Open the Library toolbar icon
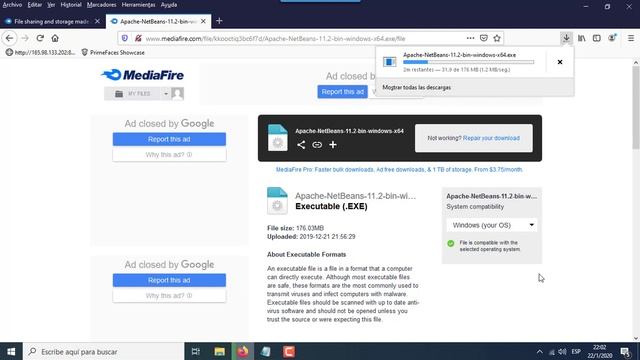Image resolution: width=640 pixels, height=360 pixels. [x=581, y=38]
